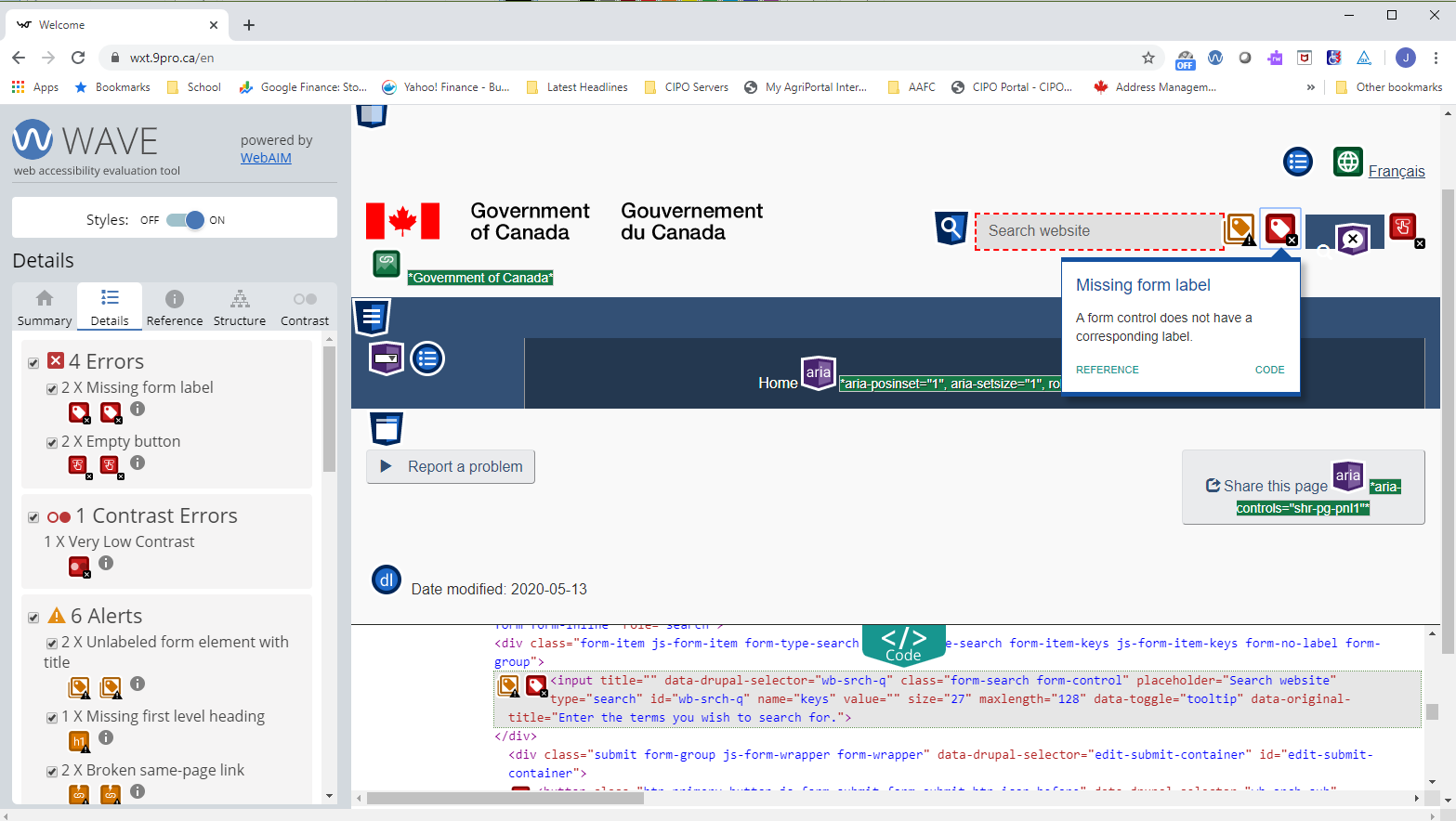Open the Chrome three-dot menu
1456x821 pixels.
[1436, 58]
